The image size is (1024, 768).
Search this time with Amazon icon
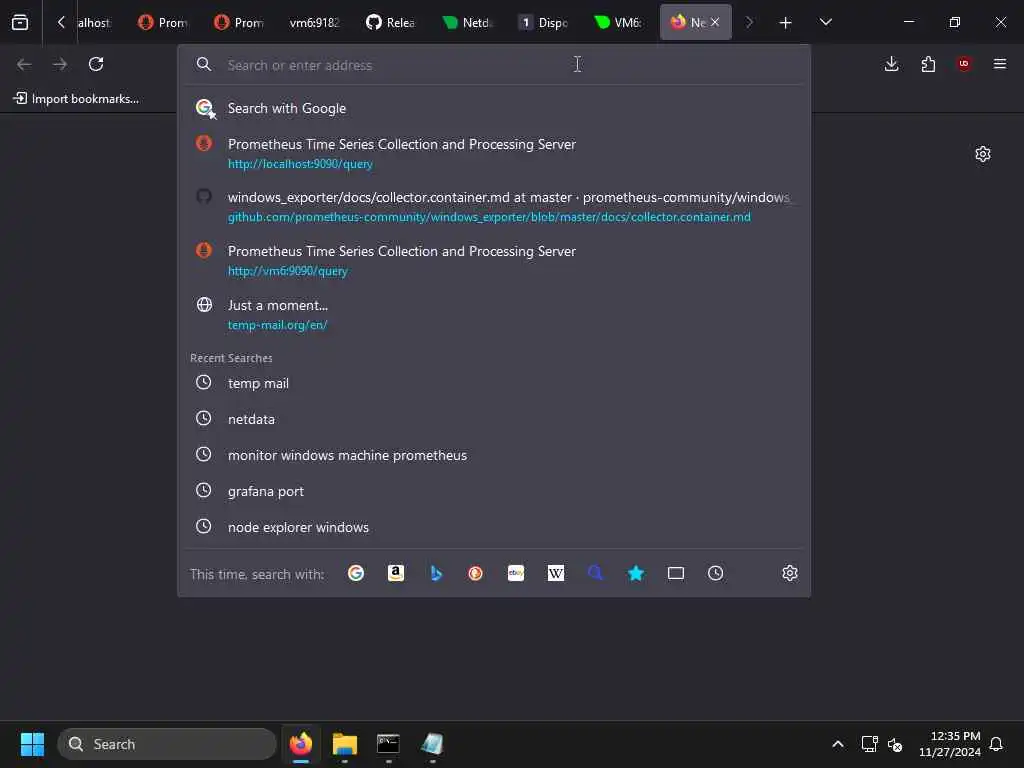(396, 573)
